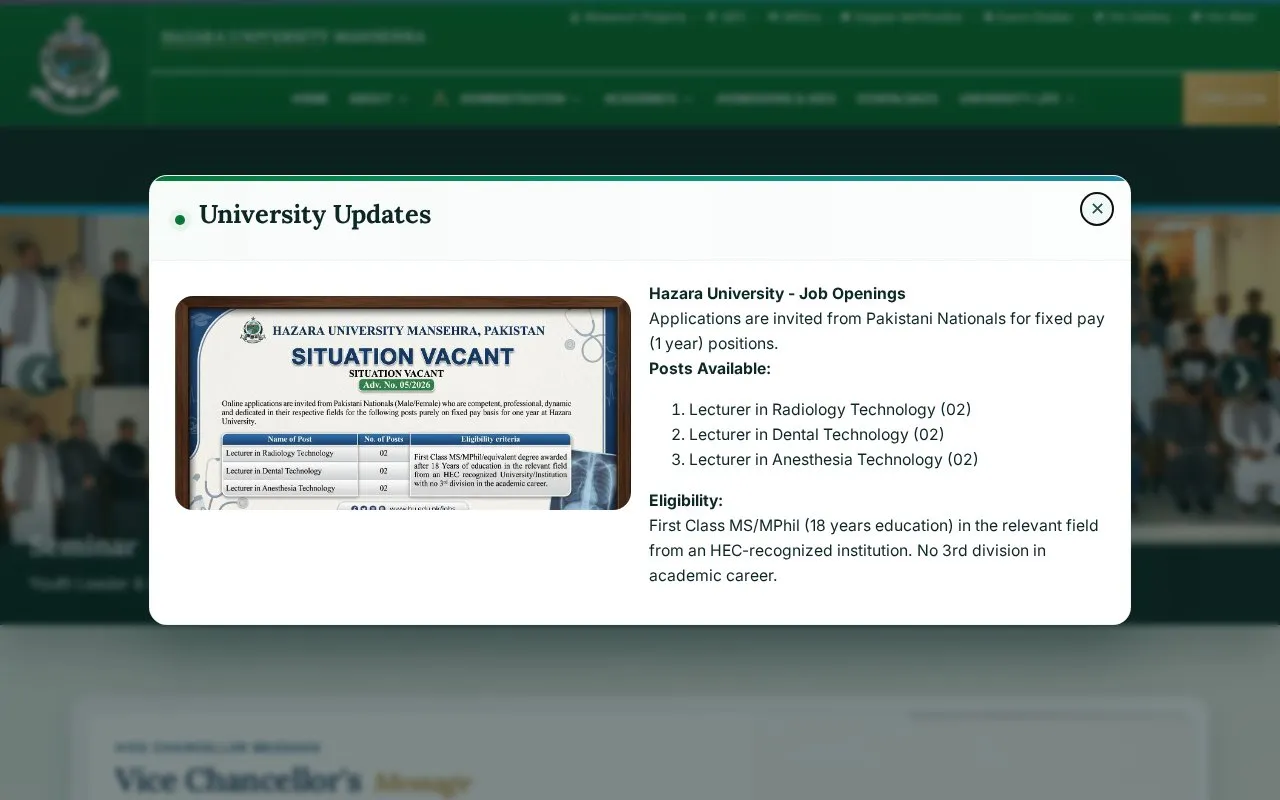This screenshot has height=800, width=1280.
Task: Click the "First Class MS/MPhil" eligibility paragraph
Action: [874, 551]
